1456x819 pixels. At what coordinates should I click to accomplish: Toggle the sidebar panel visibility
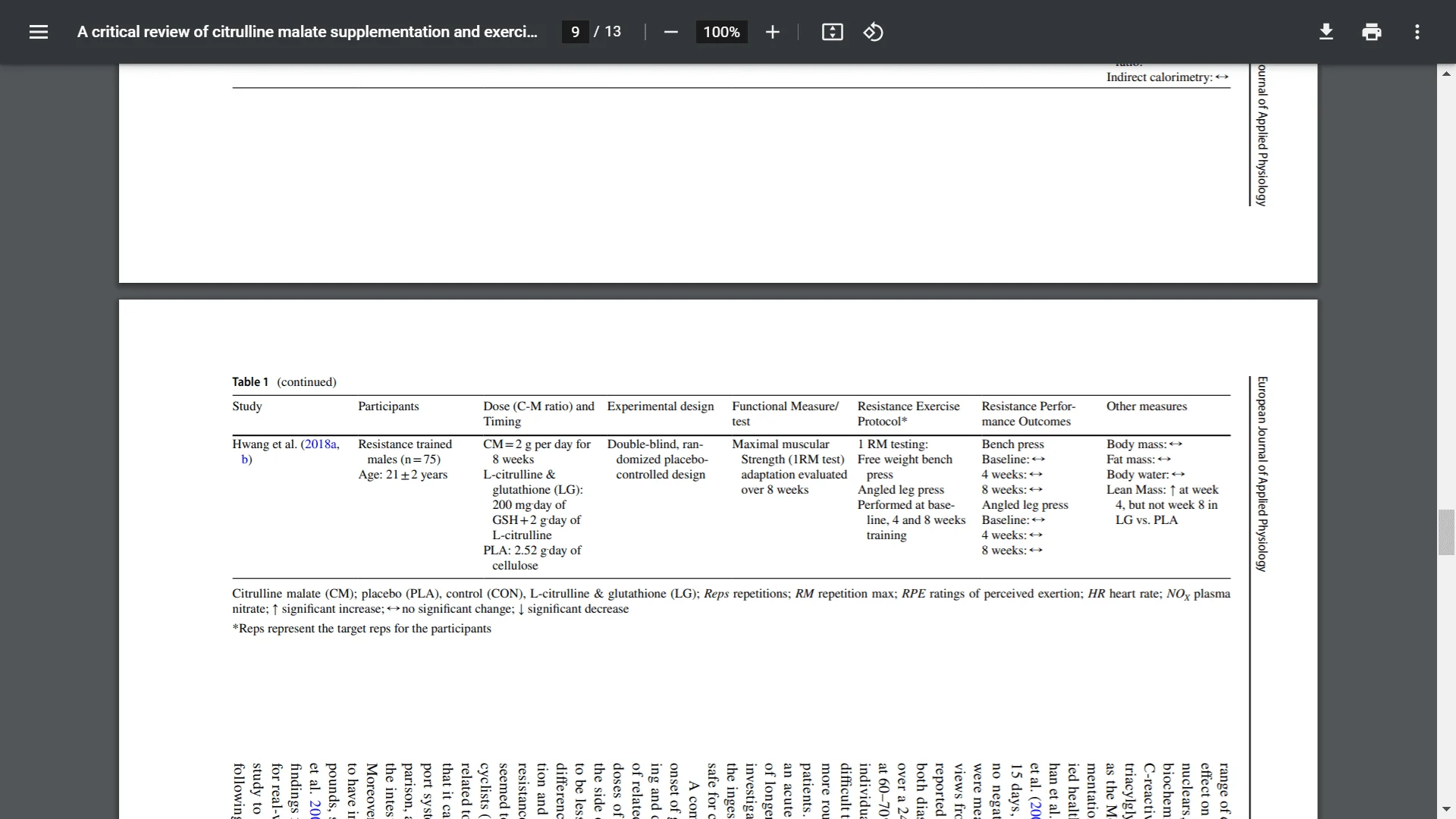click(x=38, y=31)
